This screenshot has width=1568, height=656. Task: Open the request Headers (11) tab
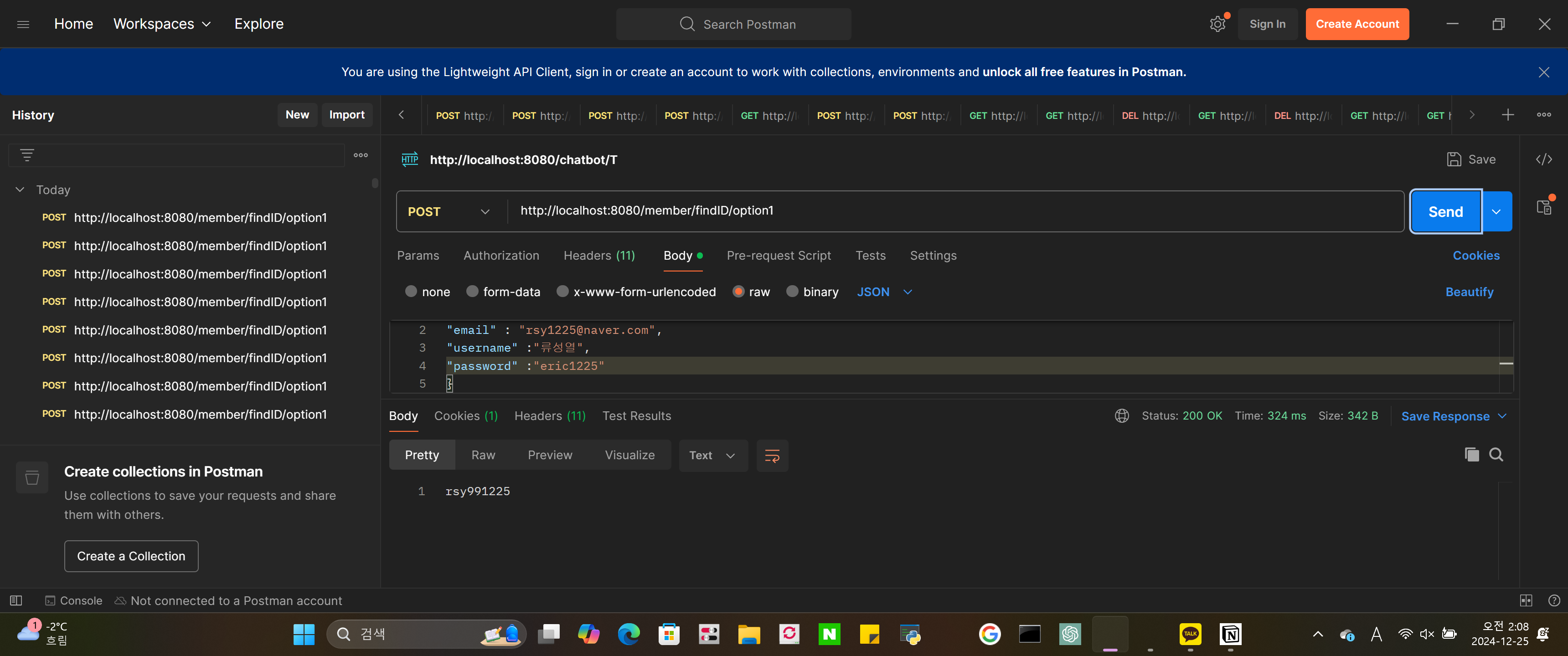599,256
